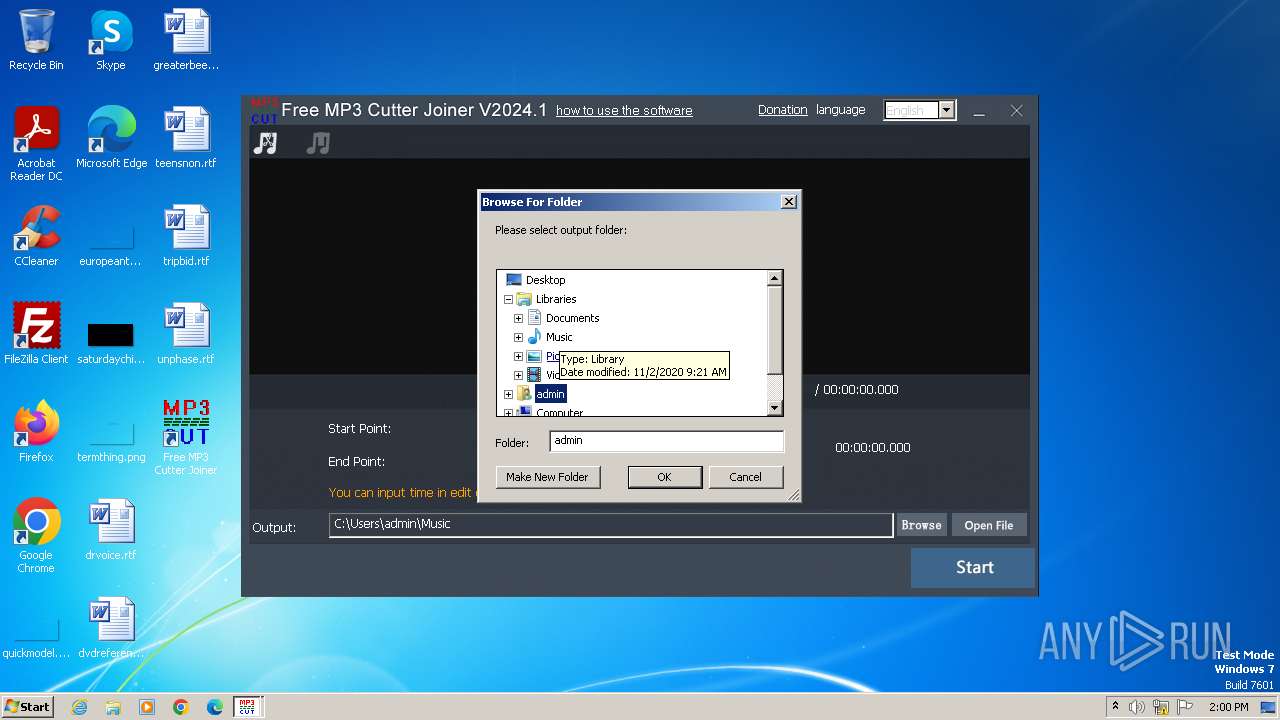Expand the Videos library node

coord(518,375)
